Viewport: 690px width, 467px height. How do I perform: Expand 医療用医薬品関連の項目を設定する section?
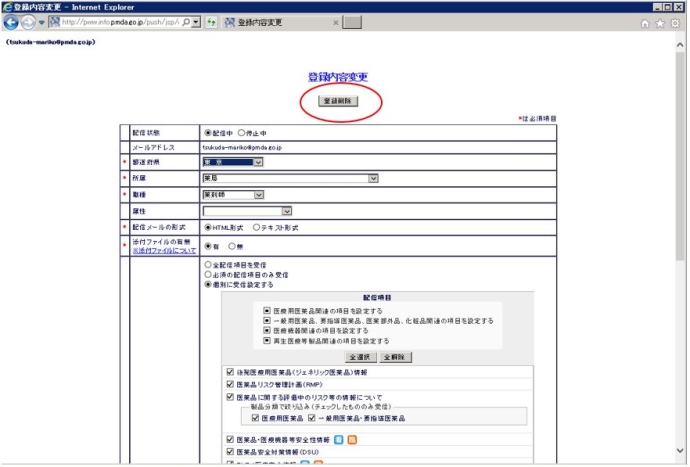[x=267, y=311]
